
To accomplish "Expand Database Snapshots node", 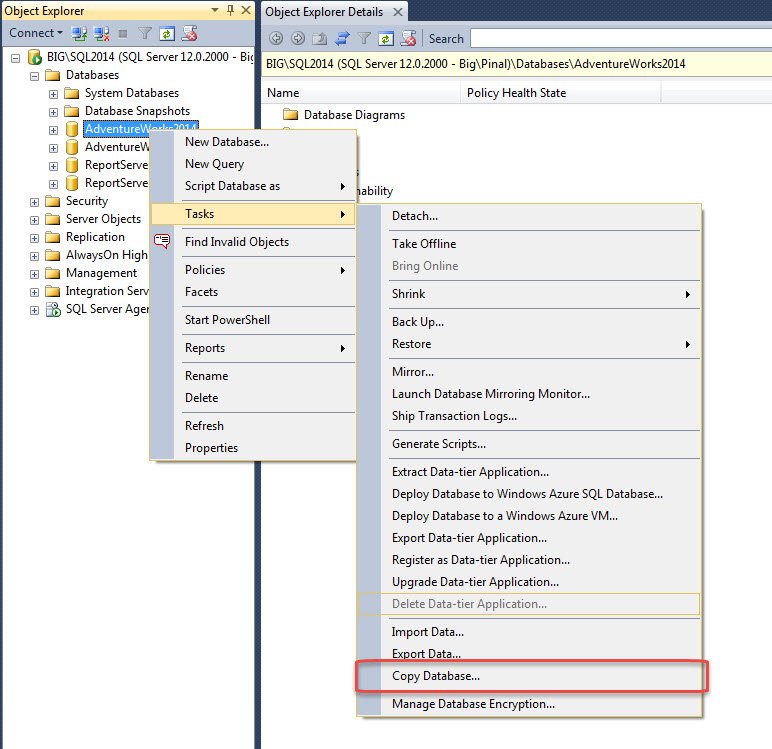I will 53,112.
